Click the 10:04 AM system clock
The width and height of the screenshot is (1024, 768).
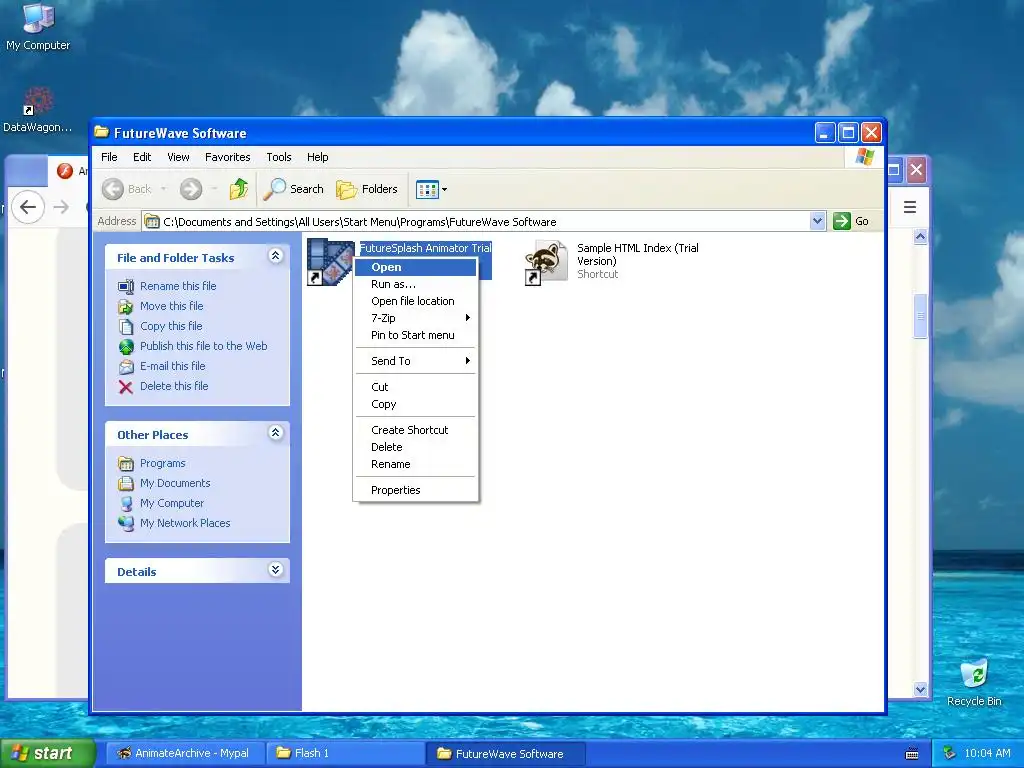click(x=987, y=754)
